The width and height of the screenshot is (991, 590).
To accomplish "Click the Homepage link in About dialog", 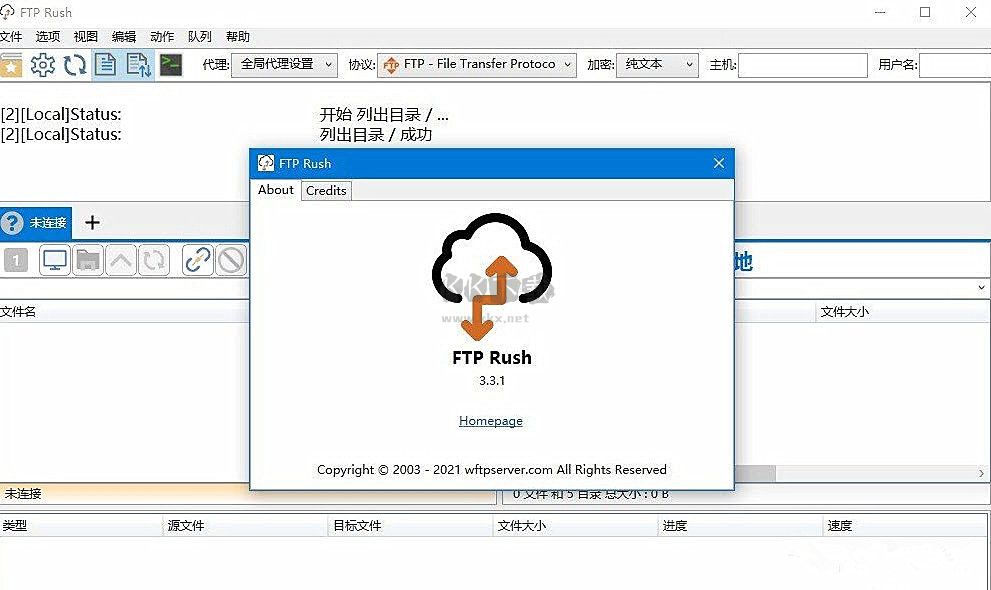I will tap(490, 421).
